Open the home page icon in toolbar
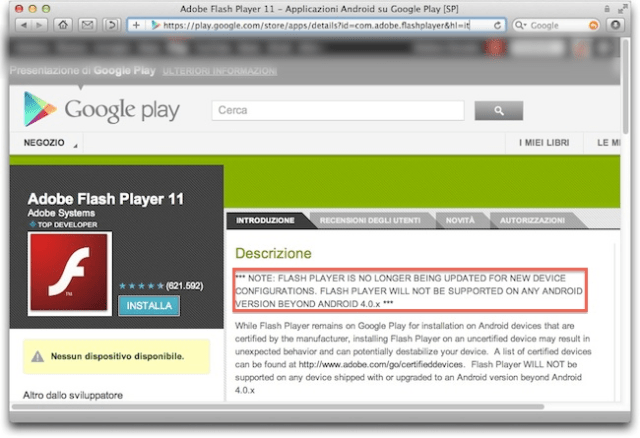Image resolution: width=640 pixels, height=438 pixels. click(x=62, y=24)
